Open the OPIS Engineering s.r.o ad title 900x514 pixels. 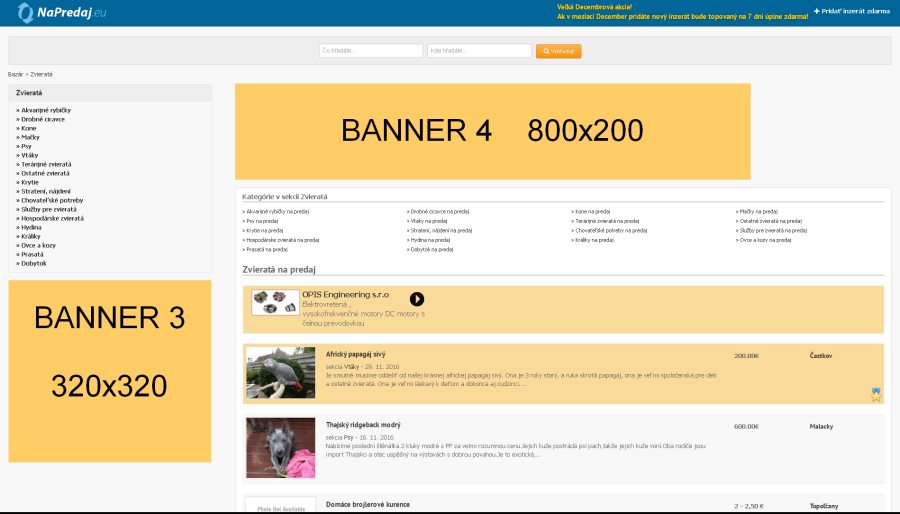coord(346,295)
